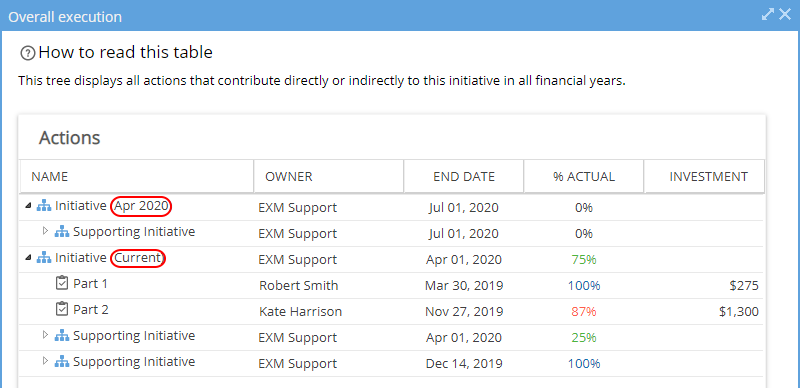Open the How to read this table heading
Viewport: 800px width, 388px height.
pos(126,52)
